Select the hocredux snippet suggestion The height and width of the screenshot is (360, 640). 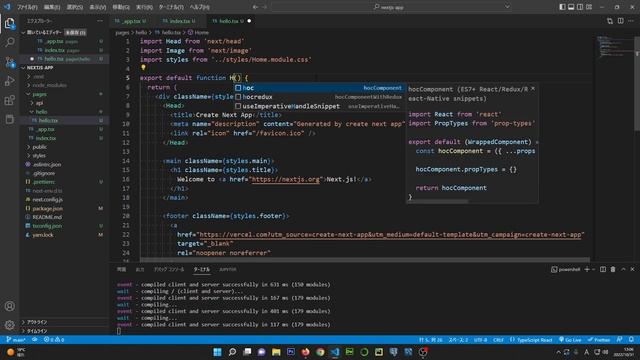click(x=319, y=97)
